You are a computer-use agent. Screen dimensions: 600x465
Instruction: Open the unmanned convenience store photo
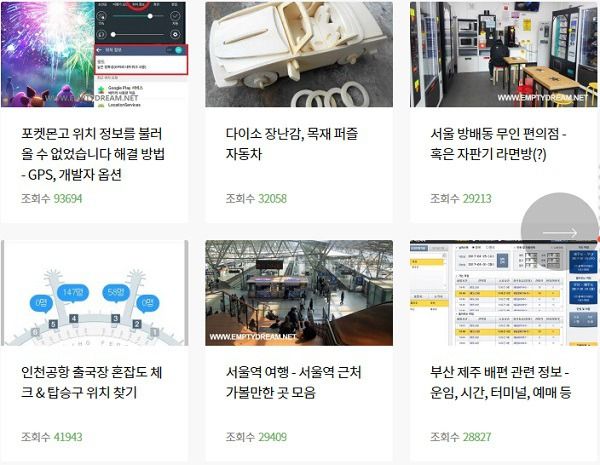(x=504, y=54)
